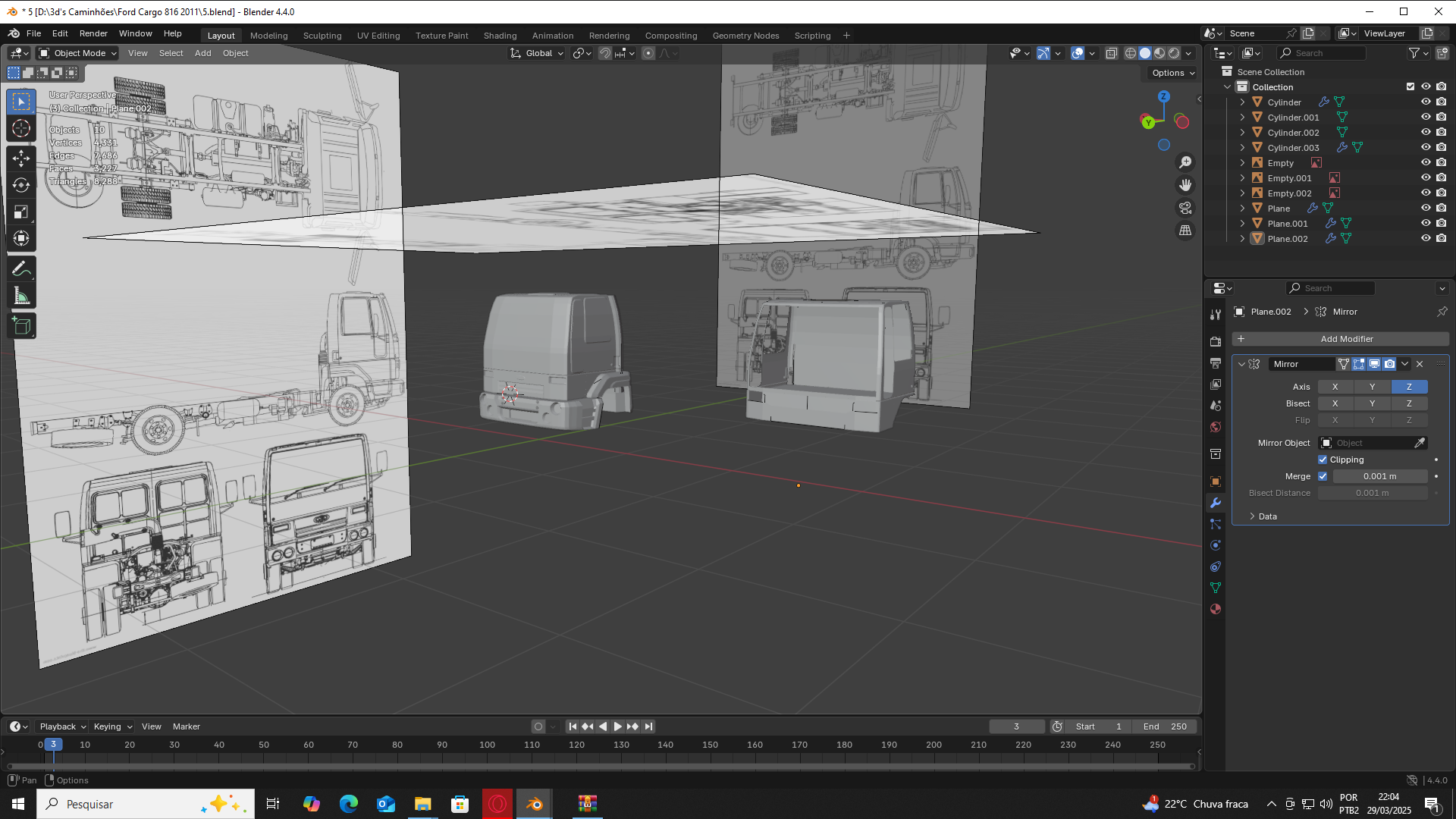This screenshot has width=1456, height=819.
Task: Select the Rotate tool
Action: tap(21, 185)
